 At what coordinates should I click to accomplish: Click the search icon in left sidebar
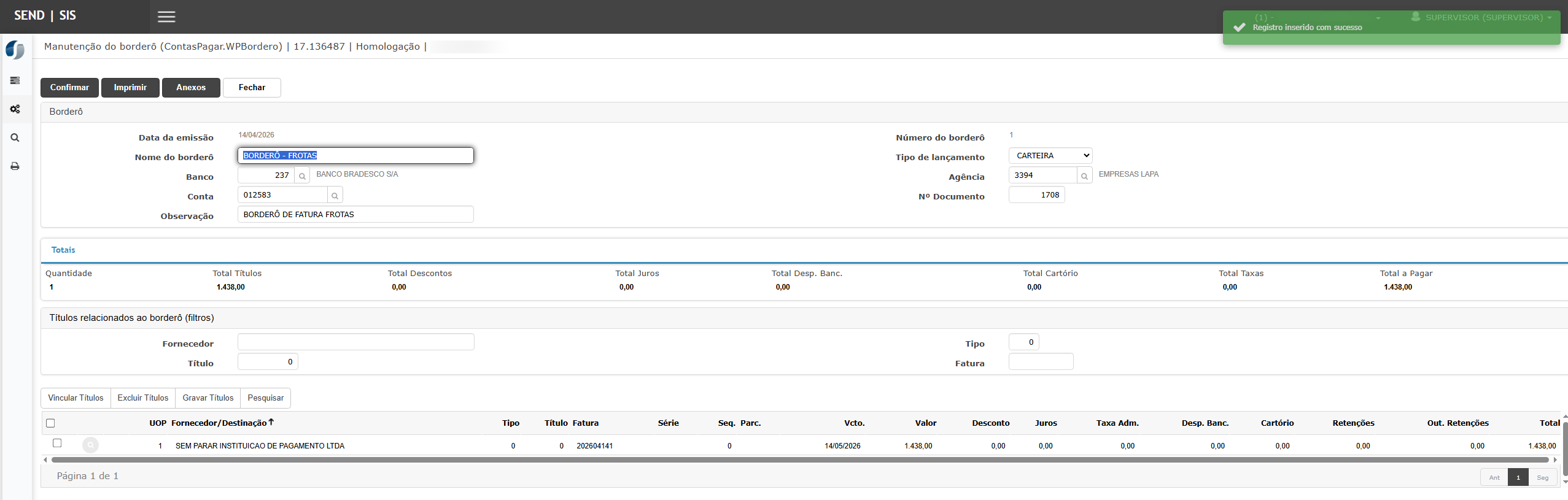tap(15, 138)
